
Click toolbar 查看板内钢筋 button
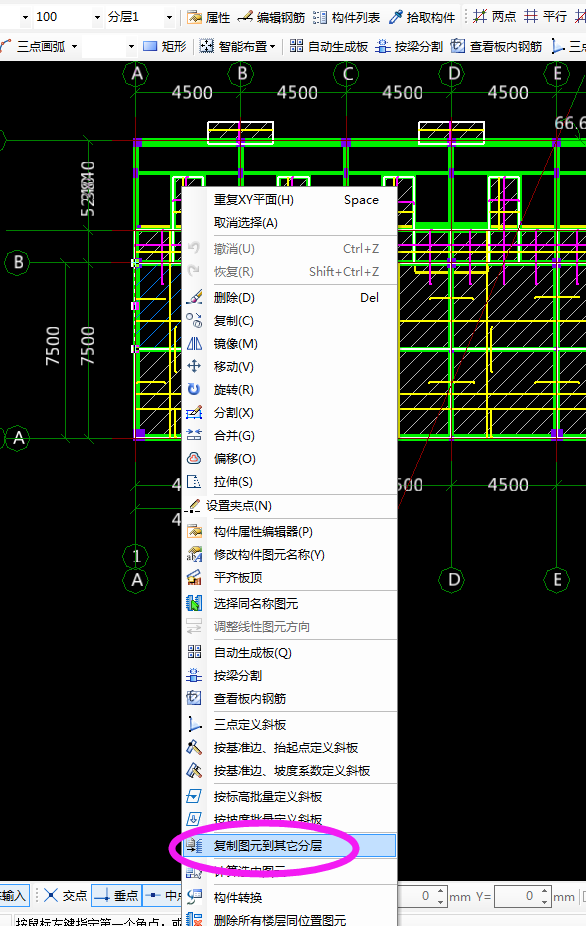pos(496,46)
